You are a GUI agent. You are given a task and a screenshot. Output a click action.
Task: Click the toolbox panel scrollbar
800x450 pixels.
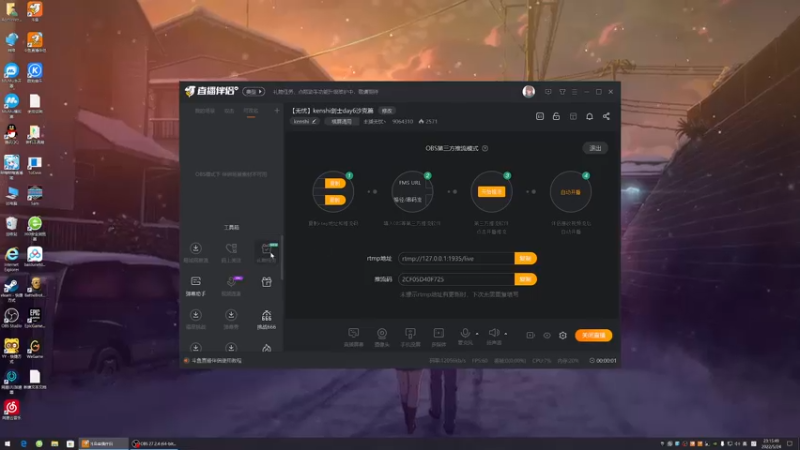coord(282,258)
